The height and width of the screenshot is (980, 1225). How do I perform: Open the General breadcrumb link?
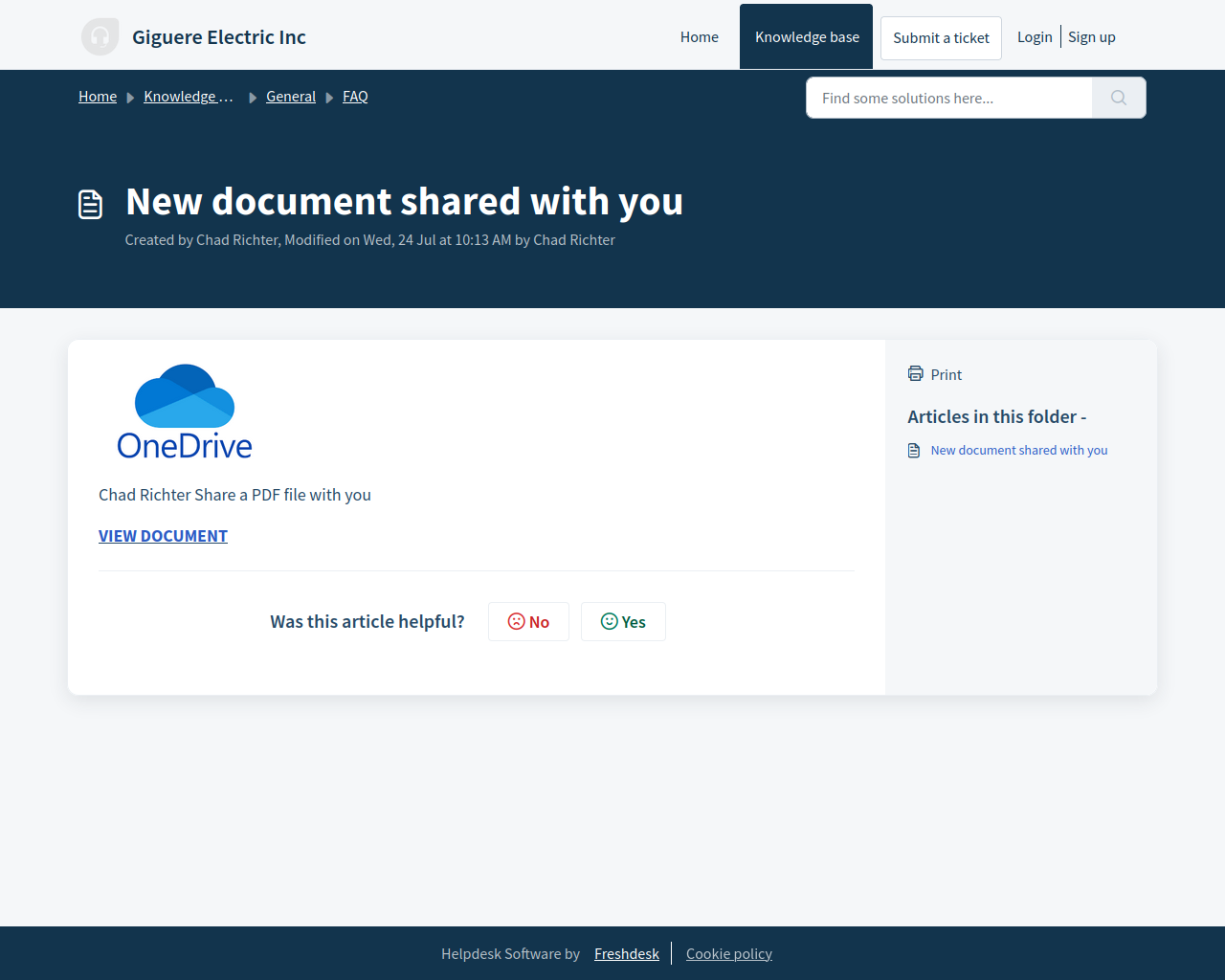[x=291, y=97]
